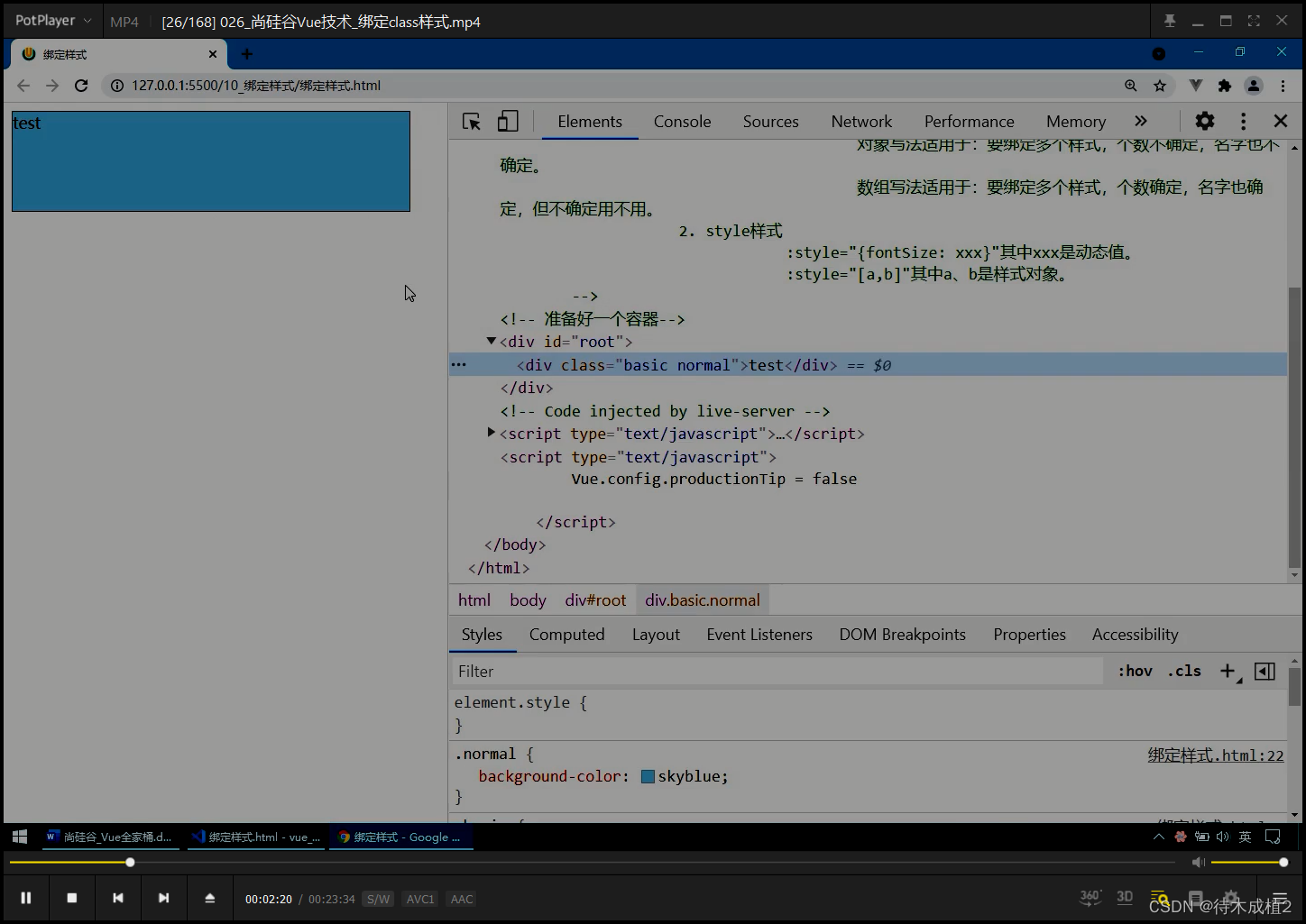Open the Console tab
The height and width of the screenshot is (924, 1306).
(683, 122)
